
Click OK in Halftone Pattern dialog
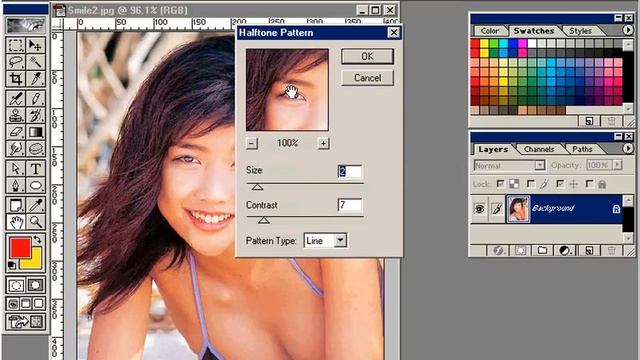coord(367,56)
